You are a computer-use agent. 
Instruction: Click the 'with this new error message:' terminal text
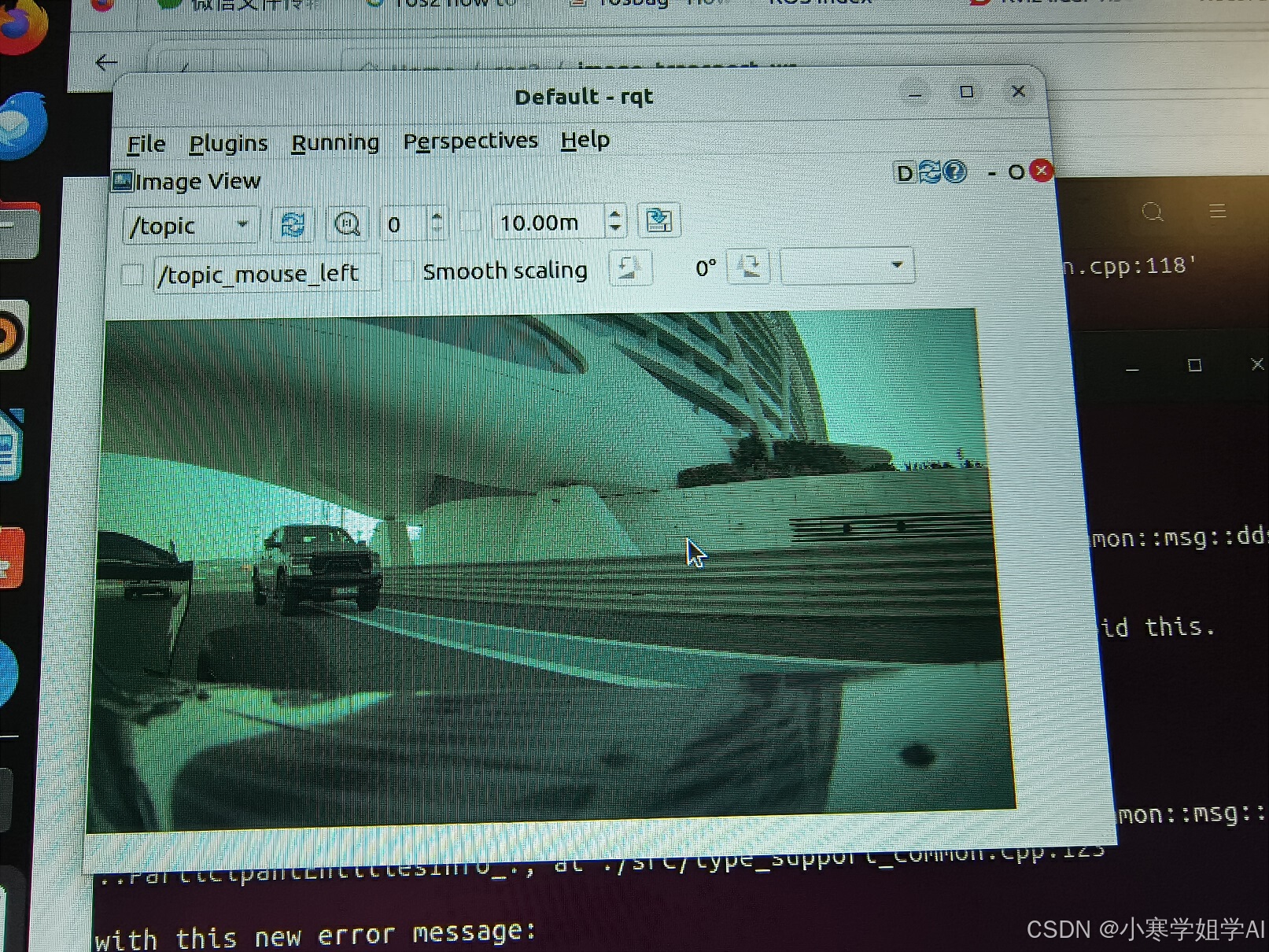[x=315, y=935]
